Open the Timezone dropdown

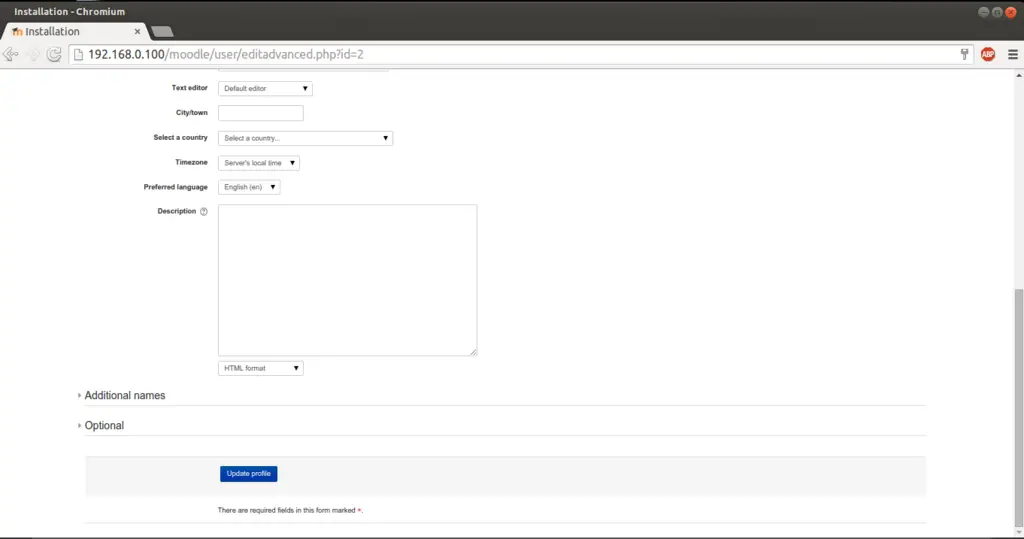click(259, 163)
